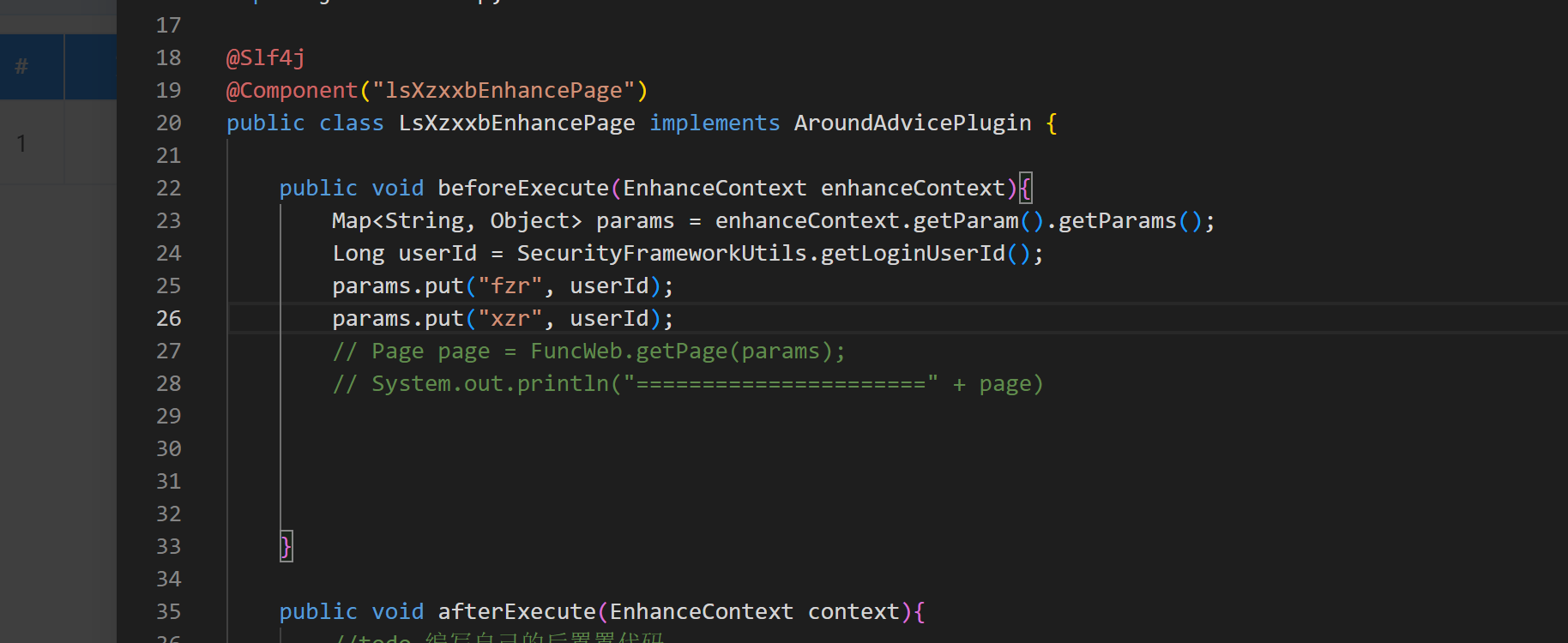Click line number 26 in the gutter
The width and height of the screenshot is (1568, 643).
coord(168,319)
